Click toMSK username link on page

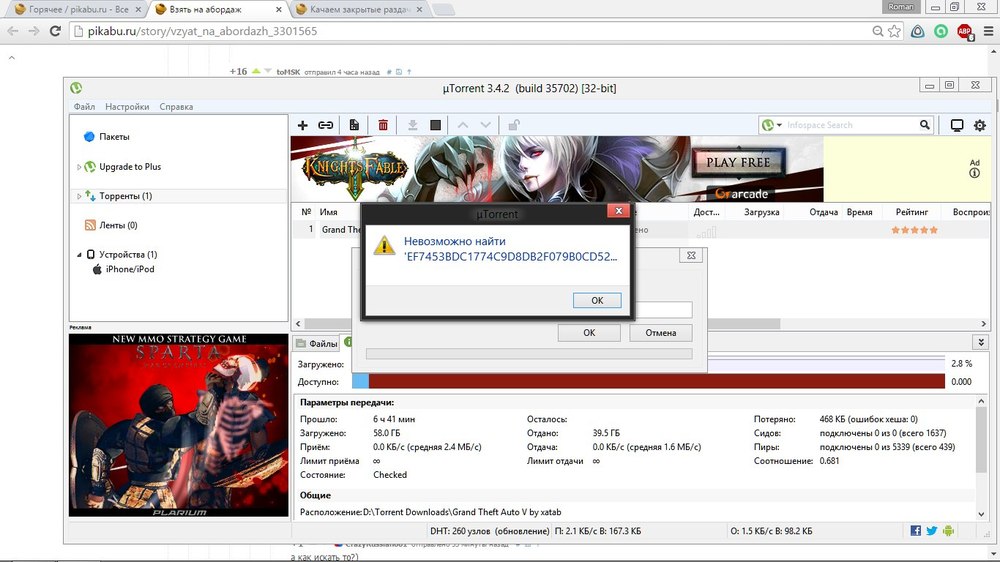point(288,72)
